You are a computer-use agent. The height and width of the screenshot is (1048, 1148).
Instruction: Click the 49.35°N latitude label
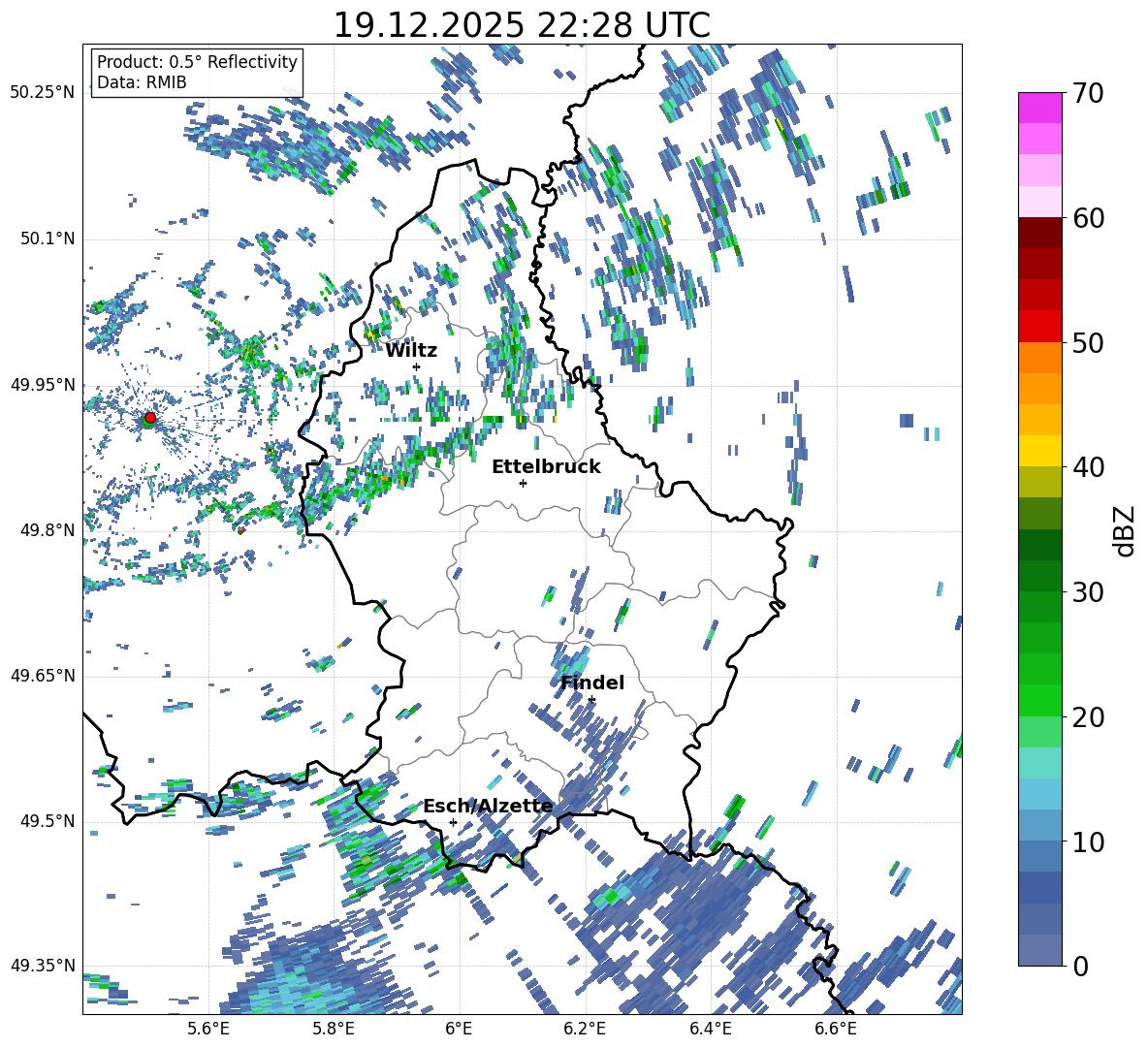tap(43, 966)
